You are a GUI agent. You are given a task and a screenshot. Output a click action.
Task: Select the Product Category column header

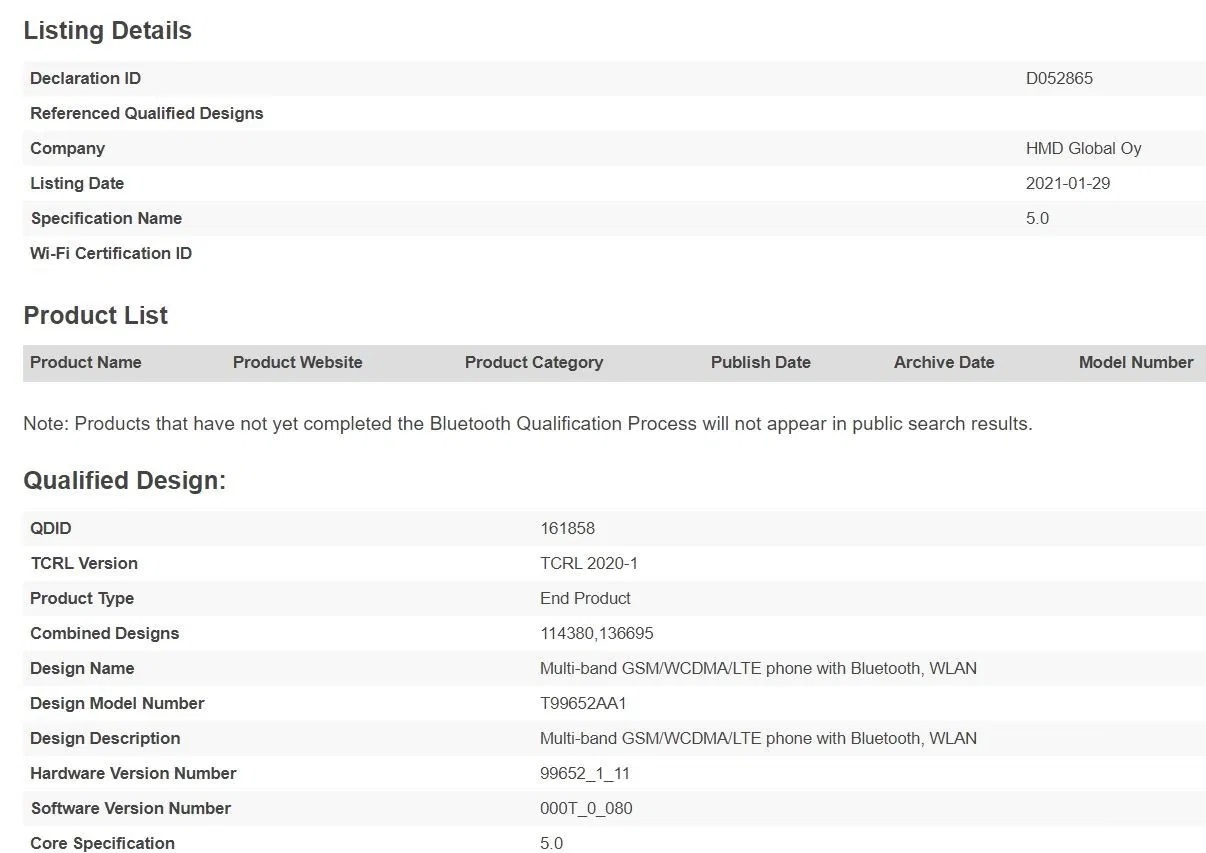pyautogui.click(x=533, y=363)
